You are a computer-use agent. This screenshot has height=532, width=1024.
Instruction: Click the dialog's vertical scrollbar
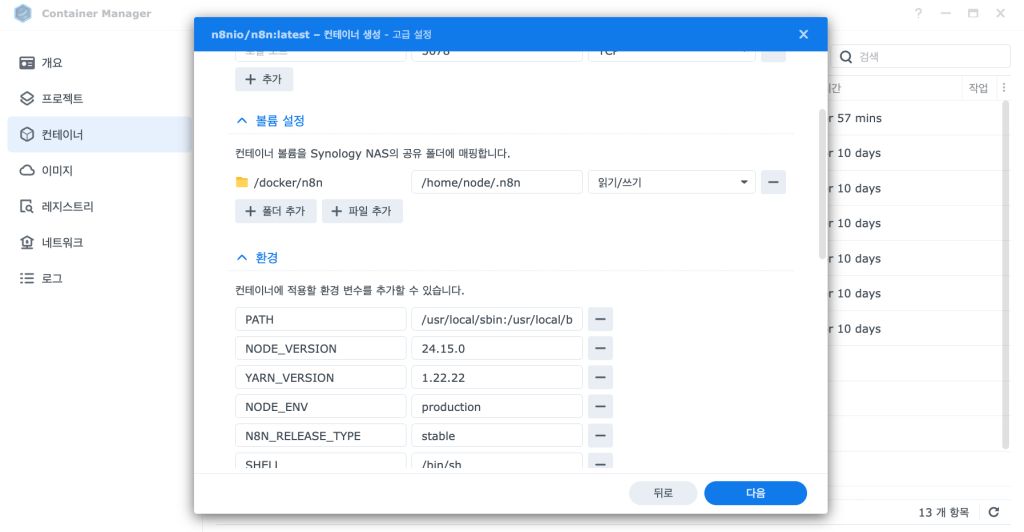822,185
